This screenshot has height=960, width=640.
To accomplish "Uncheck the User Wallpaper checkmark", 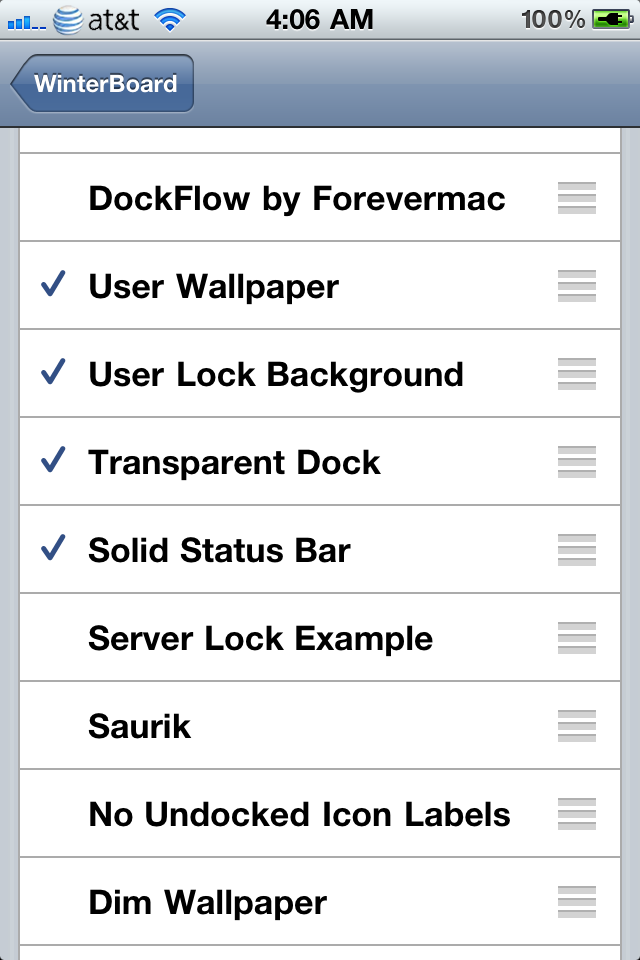I will click(53, 284).
